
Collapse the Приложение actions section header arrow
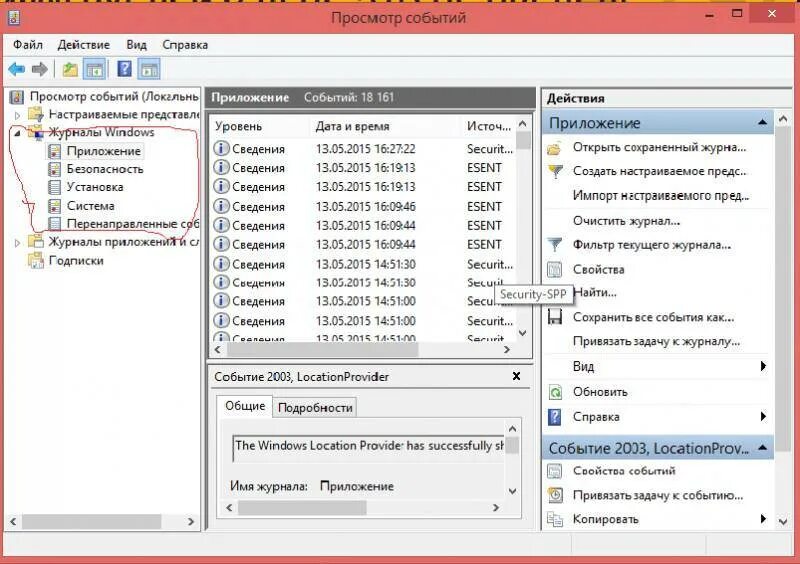[762, 122]
